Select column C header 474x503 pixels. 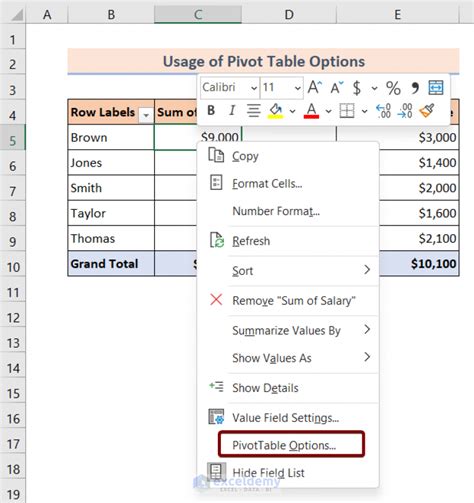(198, 15)
